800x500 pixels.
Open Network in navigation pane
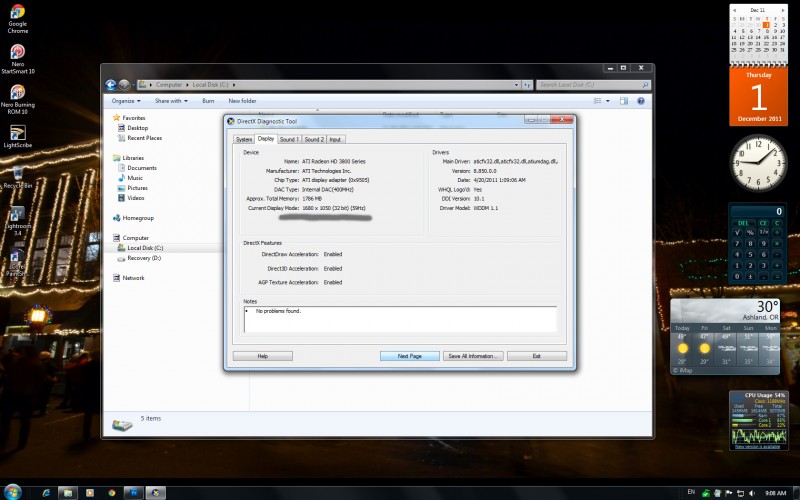click(133, 278)
